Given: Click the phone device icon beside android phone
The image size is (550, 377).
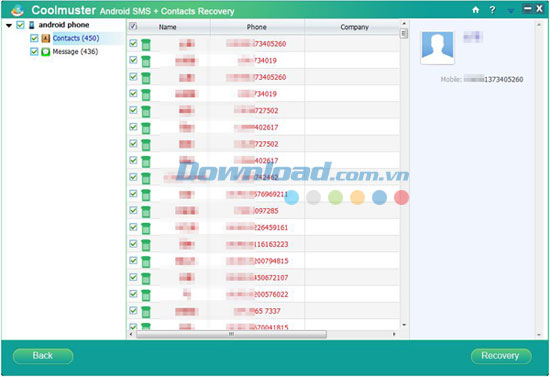Looking at the screenshot, I should [32, 25].
